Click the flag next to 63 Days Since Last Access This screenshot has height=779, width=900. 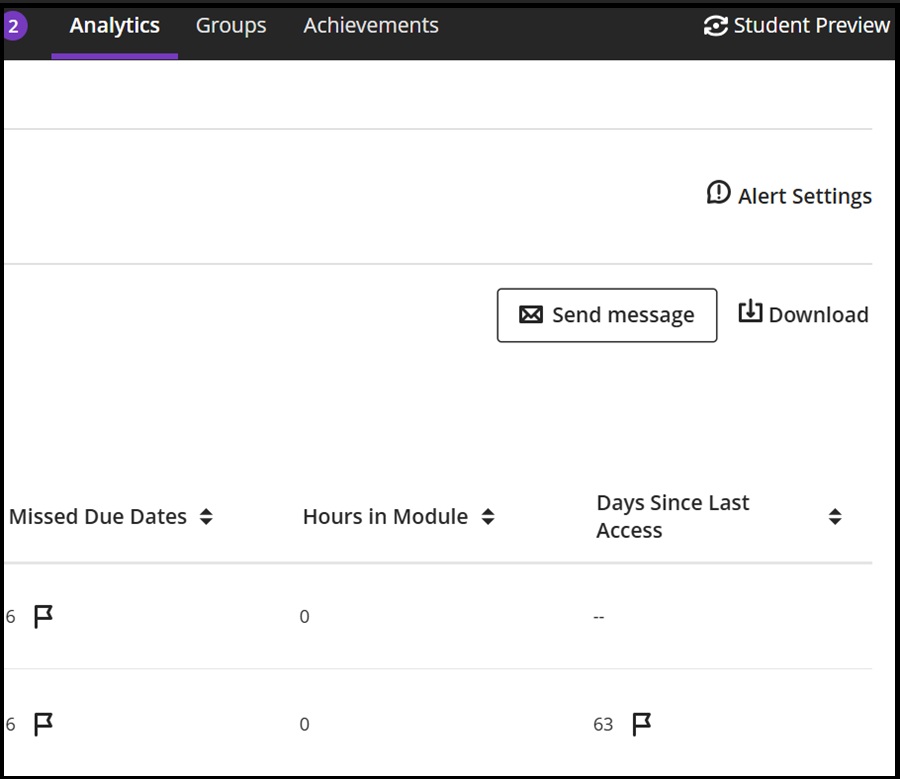pyautogui.click(x=644, y=723)
